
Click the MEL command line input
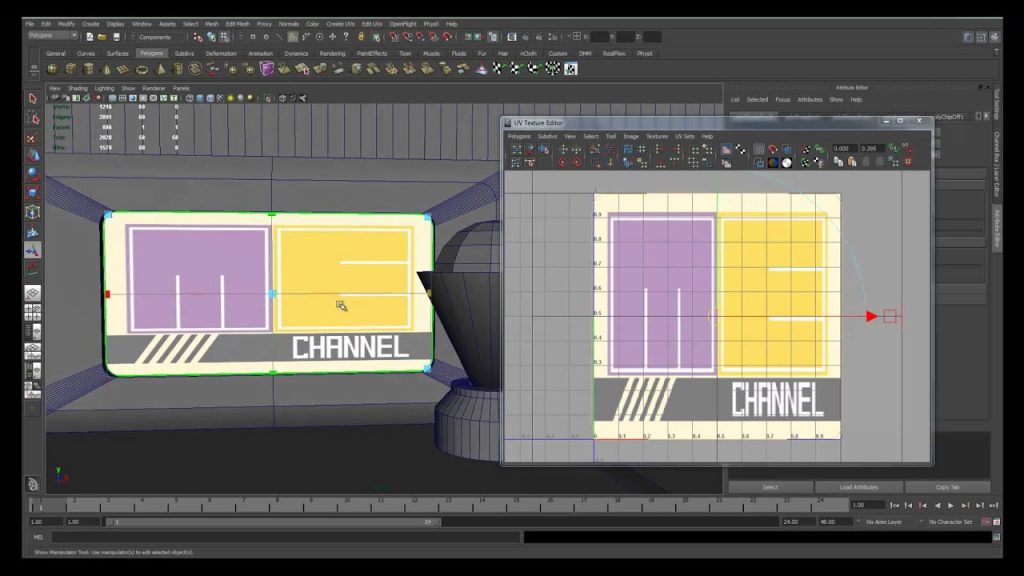(286, 537)
